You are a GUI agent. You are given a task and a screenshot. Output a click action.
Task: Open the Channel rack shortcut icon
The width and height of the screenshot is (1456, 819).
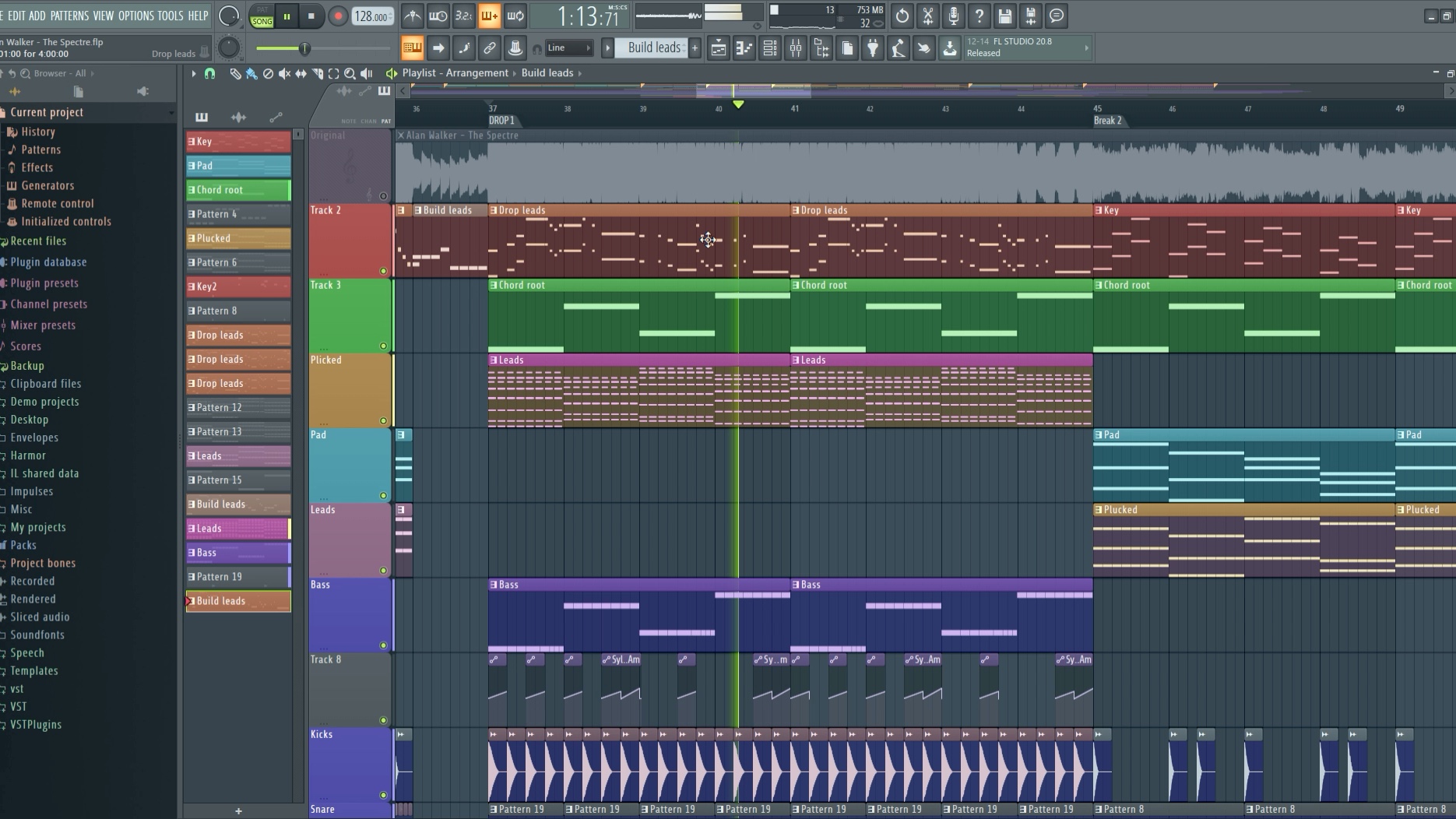point(769,48)
